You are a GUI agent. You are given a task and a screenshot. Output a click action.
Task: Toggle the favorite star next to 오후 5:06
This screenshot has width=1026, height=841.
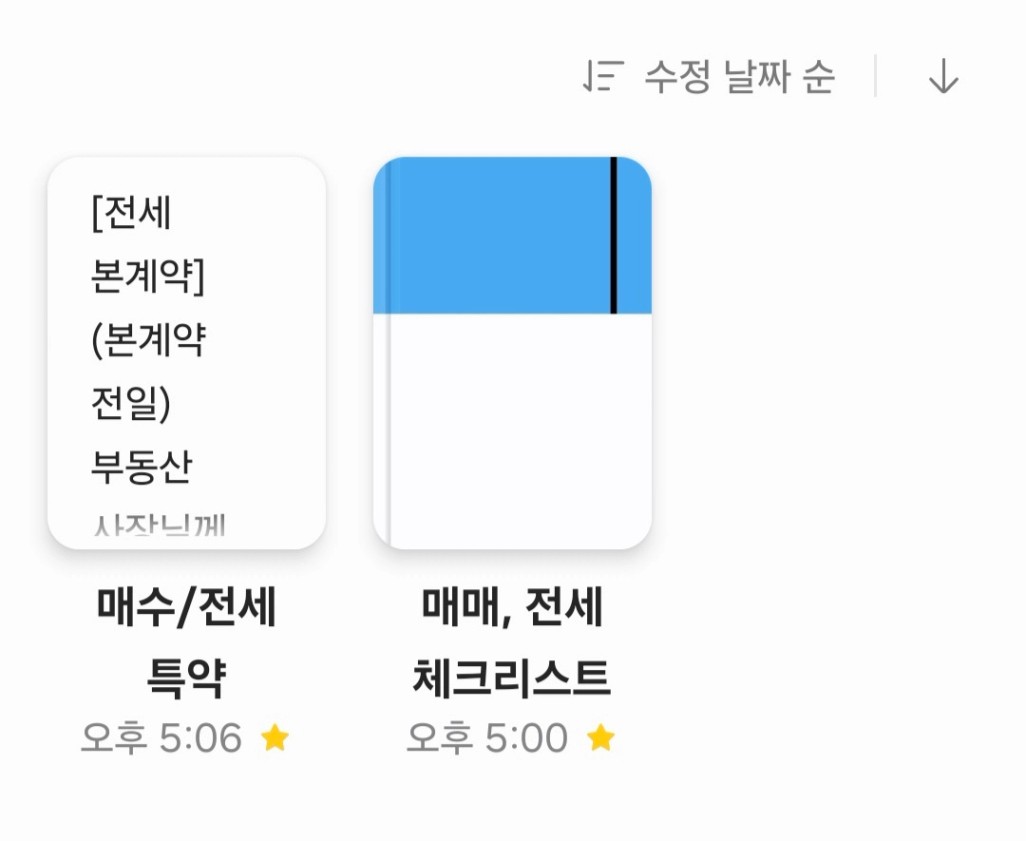[x=275, y=738]
